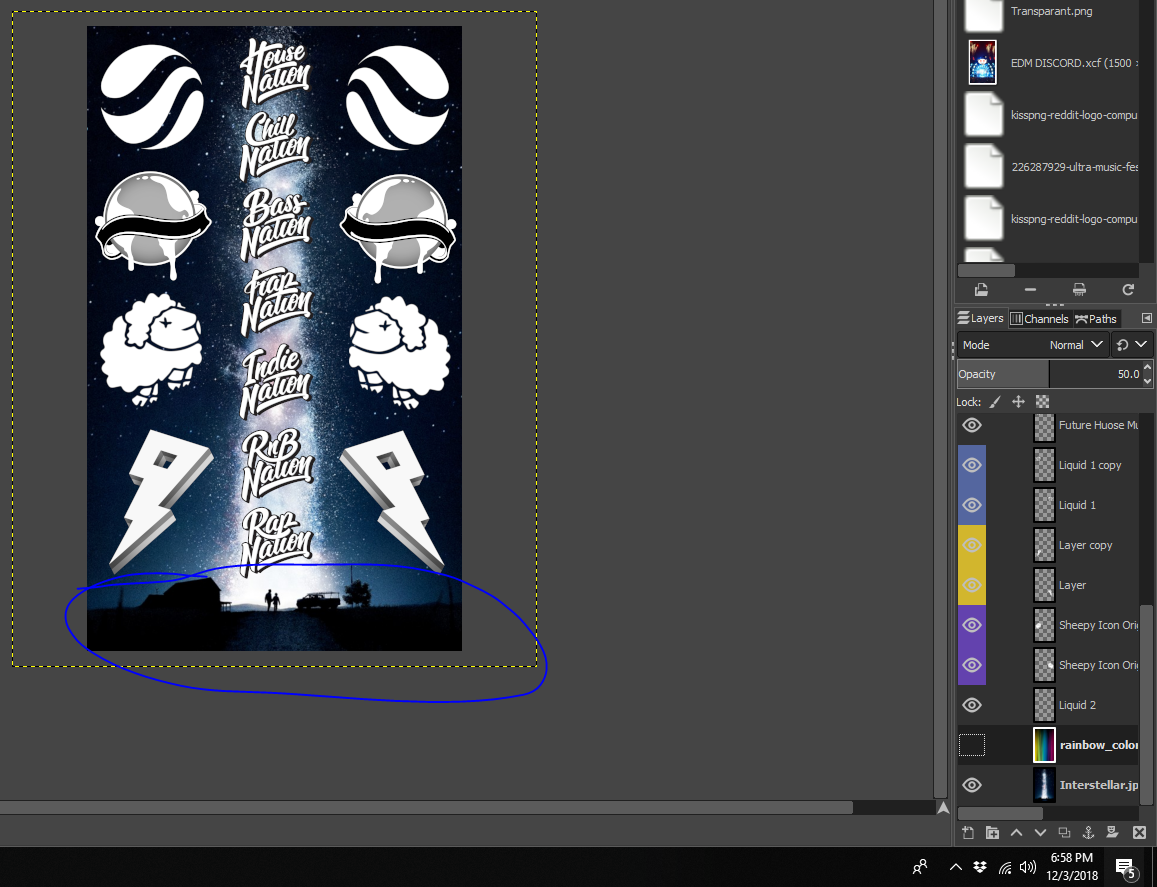Show hidden system tray icons
Screen dimensions: 1157x887
(x=956, y=867)
